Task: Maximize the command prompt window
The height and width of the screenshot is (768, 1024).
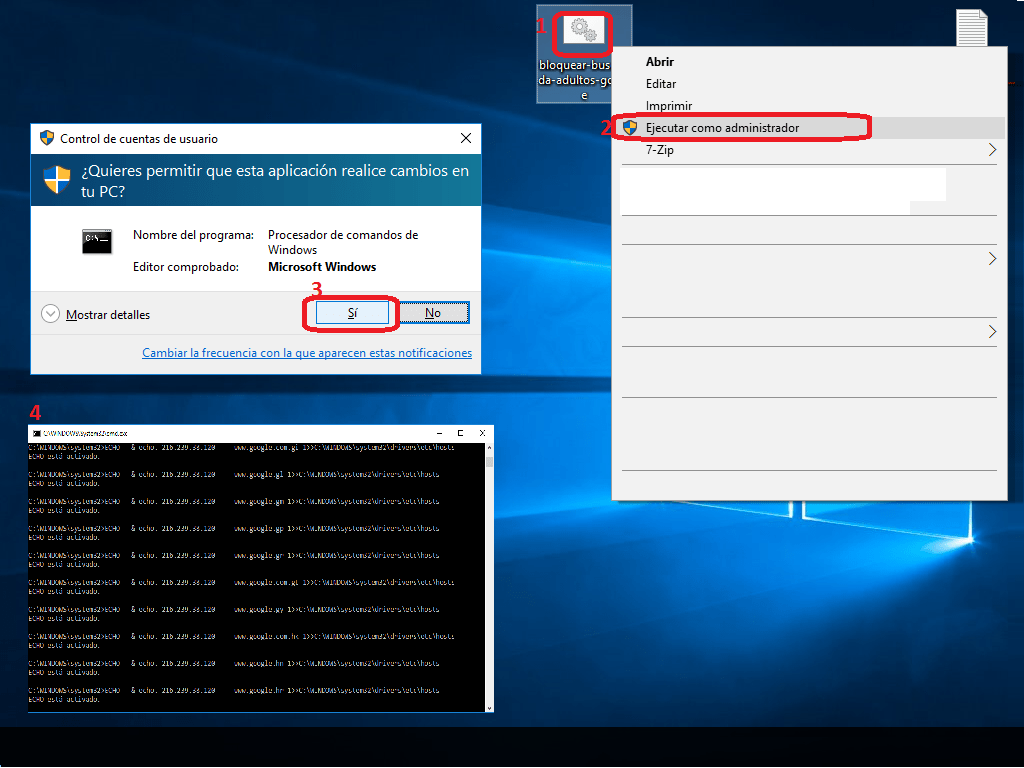Action: coord(460,434)
